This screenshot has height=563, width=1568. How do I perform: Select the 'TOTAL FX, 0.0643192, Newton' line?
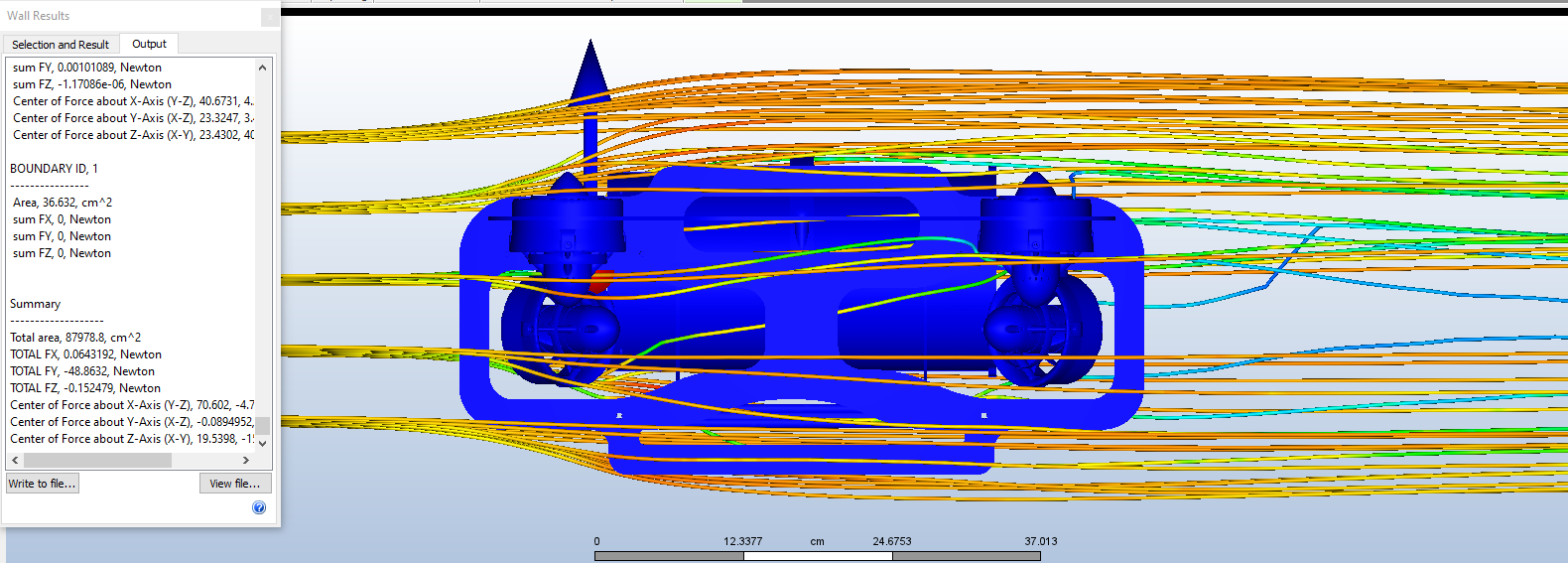pyautogui.click(x=85, y=354)
